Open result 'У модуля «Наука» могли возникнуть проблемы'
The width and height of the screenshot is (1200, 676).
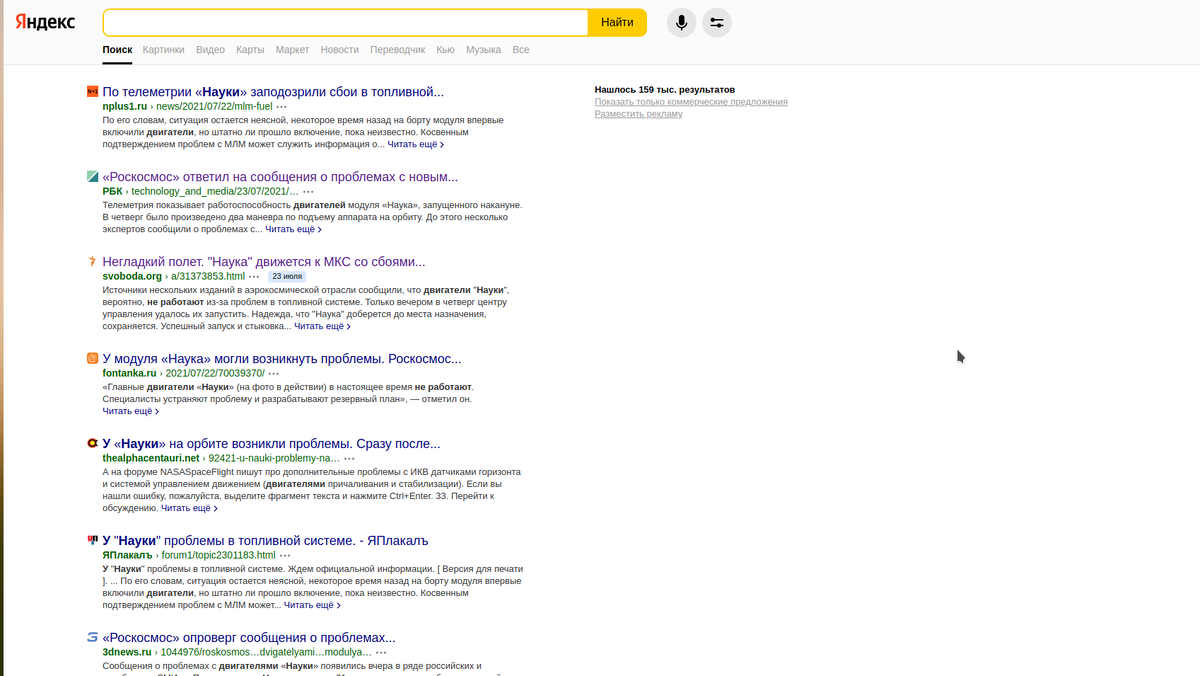pyautogui.click(x=282, y=359)
